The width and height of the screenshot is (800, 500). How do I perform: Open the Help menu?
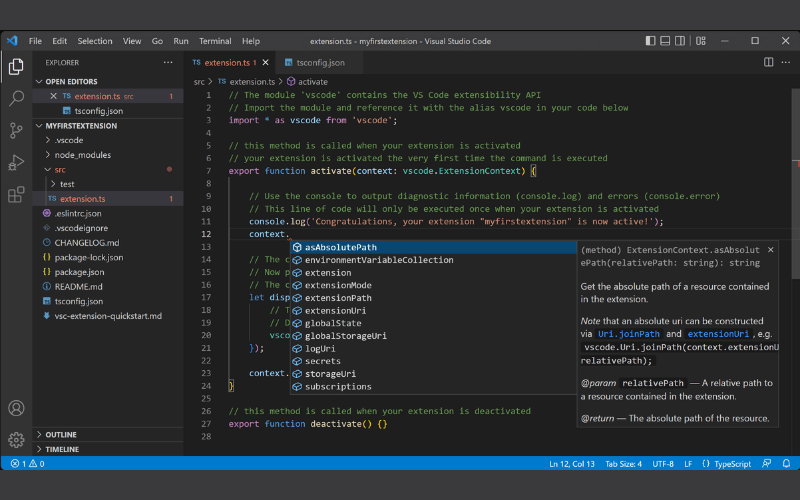[251, 41]
